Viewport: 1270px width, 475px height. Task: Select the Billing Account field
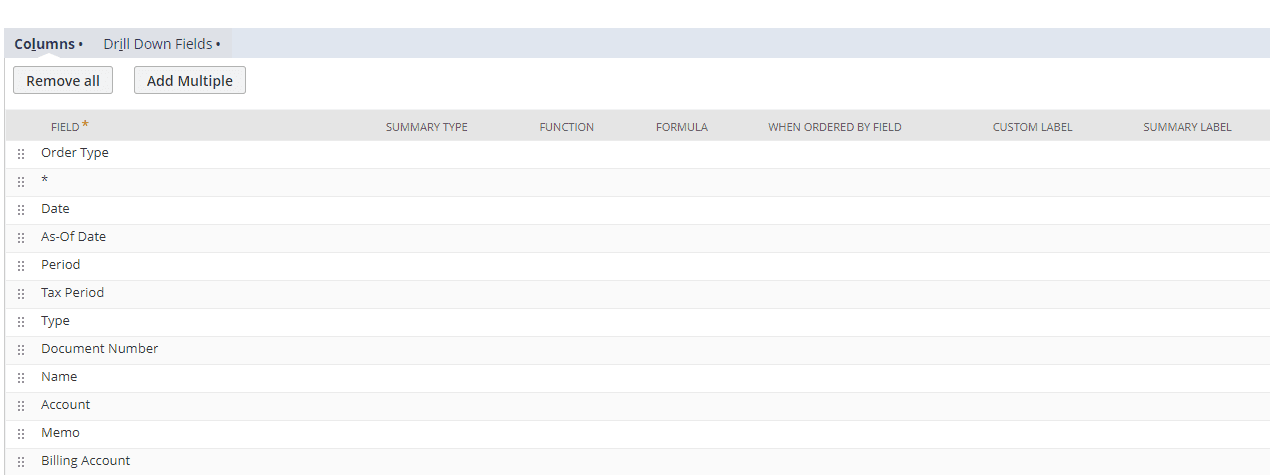(x=85, y=461)
